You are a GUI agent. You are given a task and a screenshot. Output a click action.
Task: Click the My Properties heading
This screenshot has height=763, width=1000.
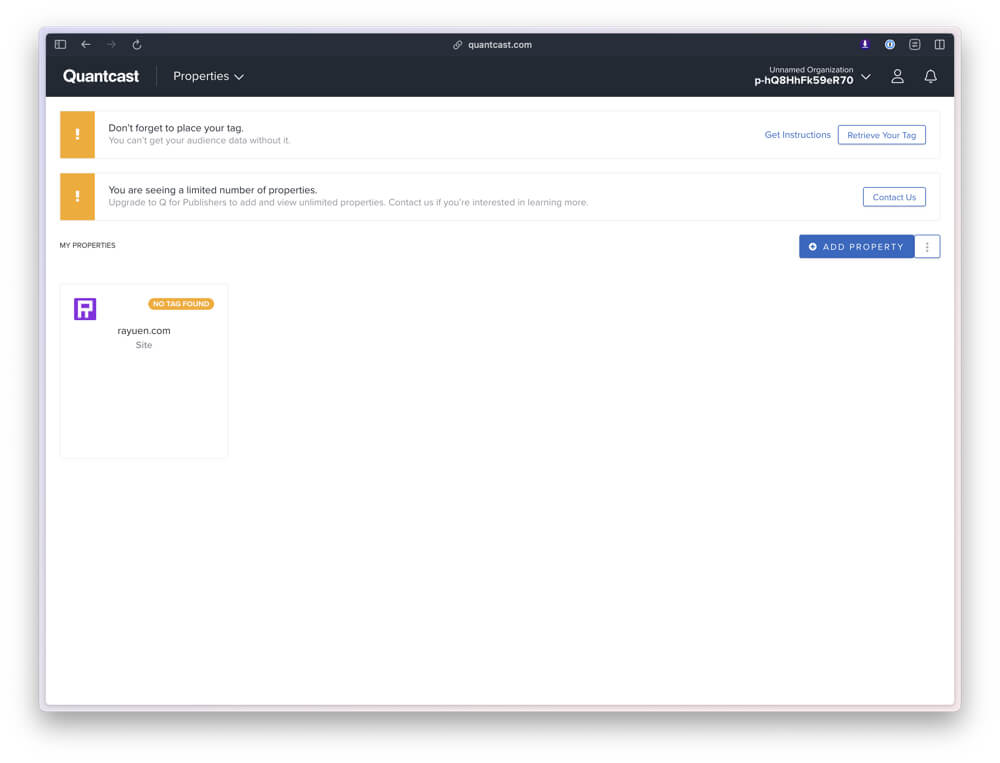point(87,245)
